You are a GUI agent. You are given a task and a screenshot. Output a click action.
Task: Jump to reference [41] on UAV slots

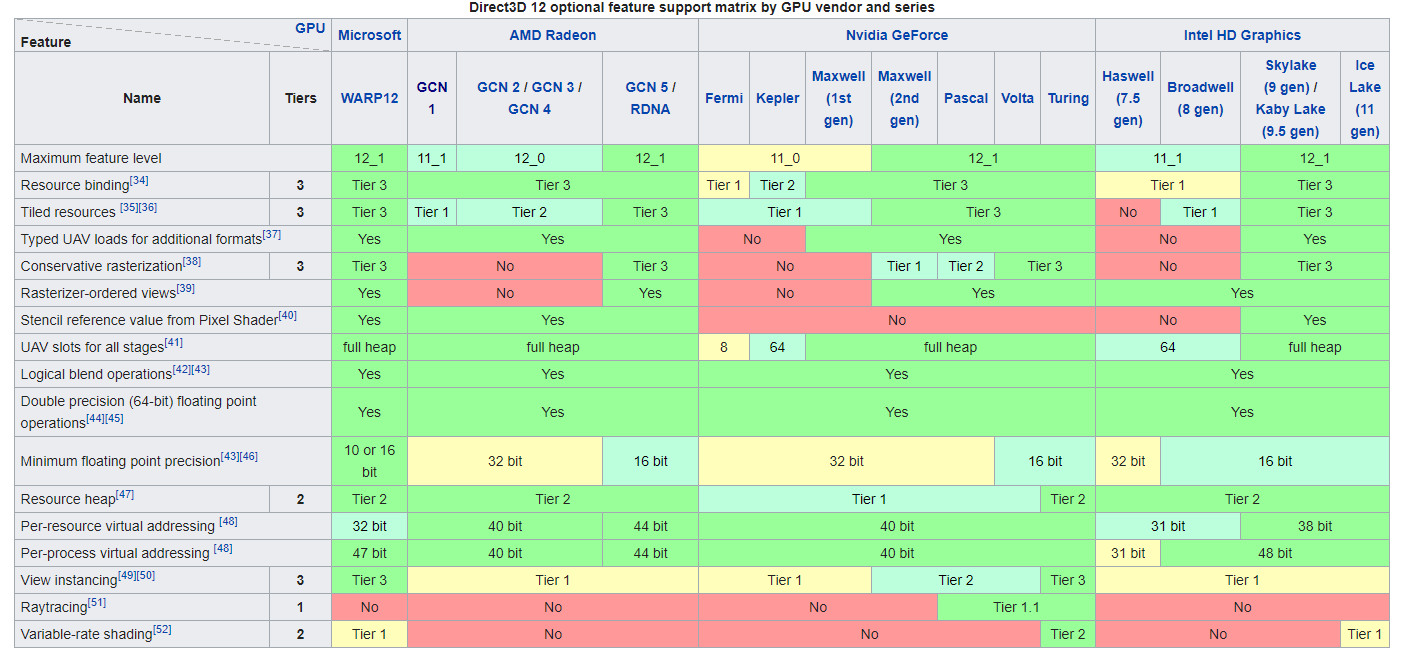[x=173, y=343]
